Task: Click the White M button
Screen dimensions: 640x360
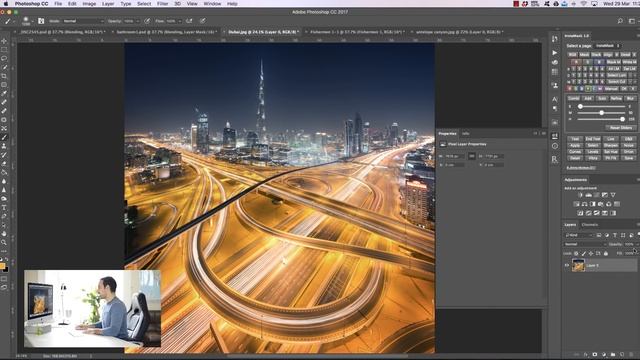Action: pos(629,62)
